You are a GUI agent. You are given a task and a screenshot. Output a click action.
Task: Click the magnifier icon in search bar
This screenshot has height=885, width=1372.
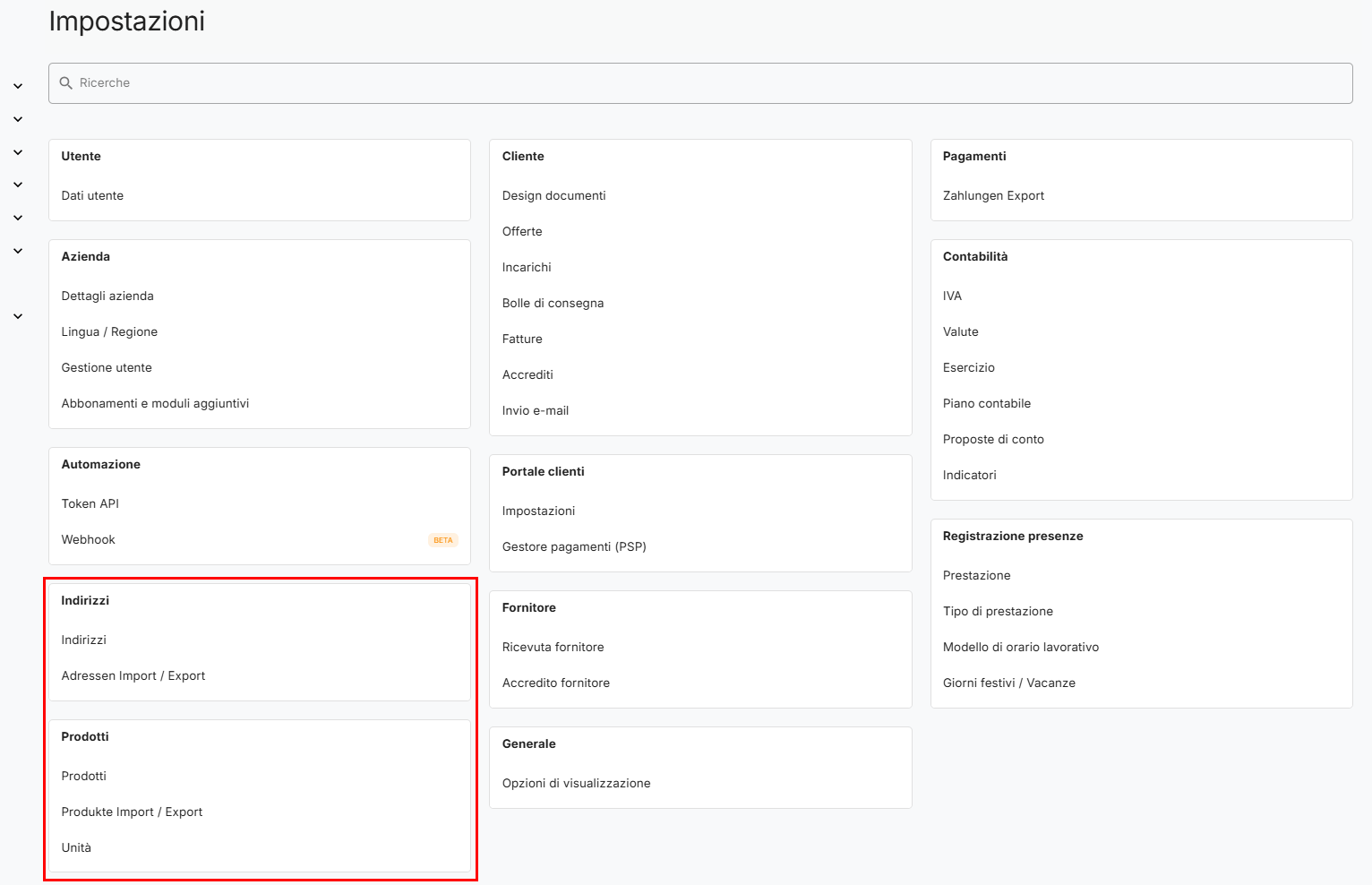pyautogui.click(x=65, y=83)
